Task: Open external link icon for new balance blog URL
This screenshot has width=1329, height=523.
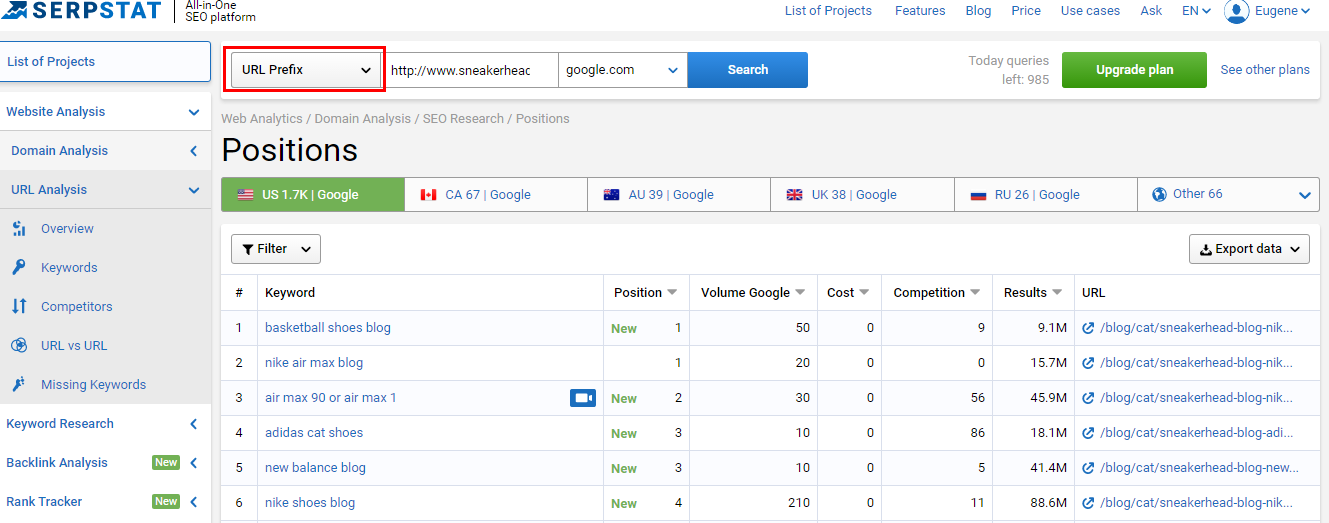Action: (1088, 468)
